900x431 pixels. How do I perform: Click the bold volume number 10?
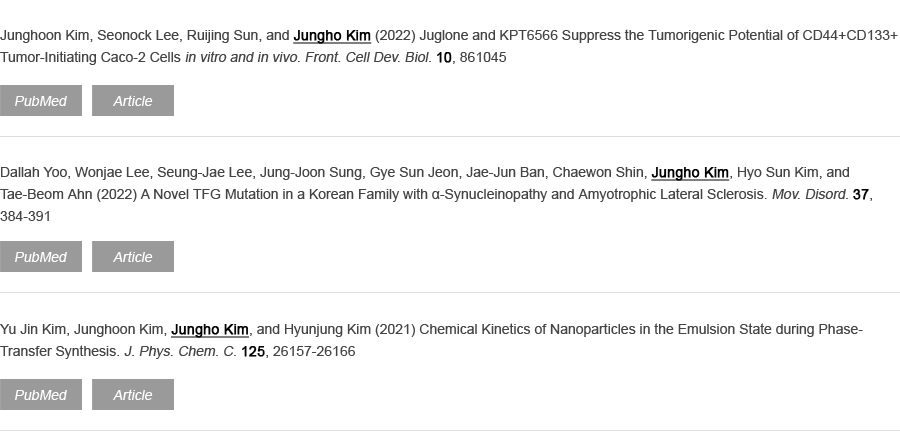point(444,57)
